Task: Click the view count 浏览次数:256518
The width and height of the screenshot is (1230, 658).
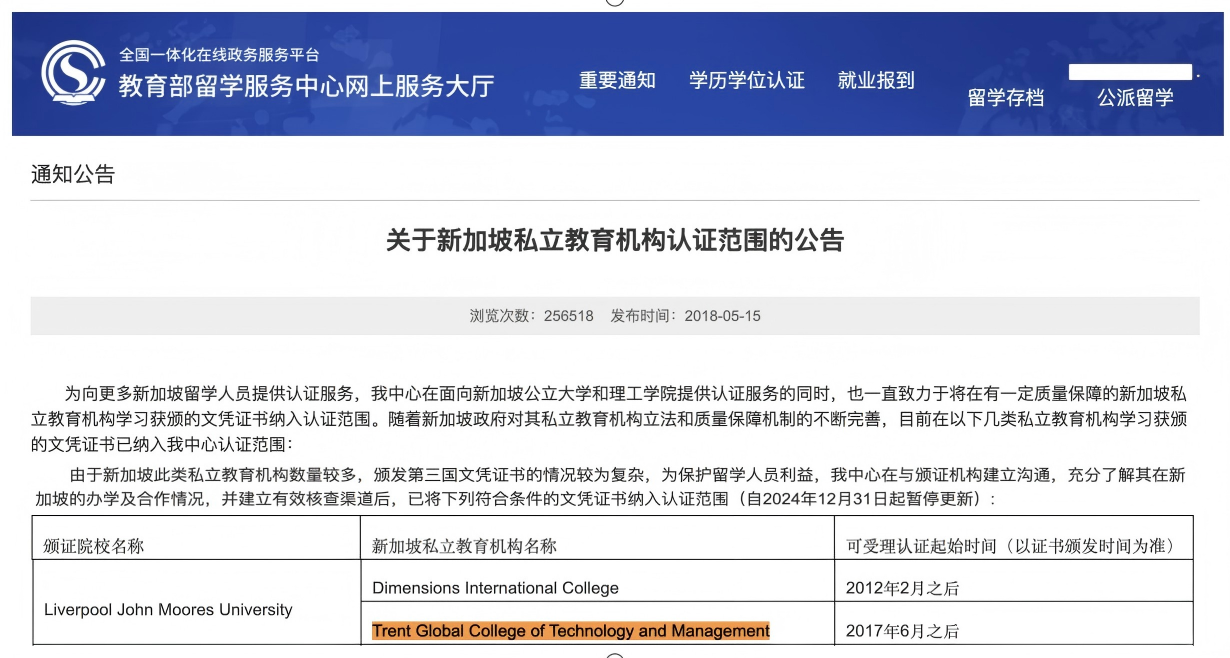Action: click(x=532, y=316)
